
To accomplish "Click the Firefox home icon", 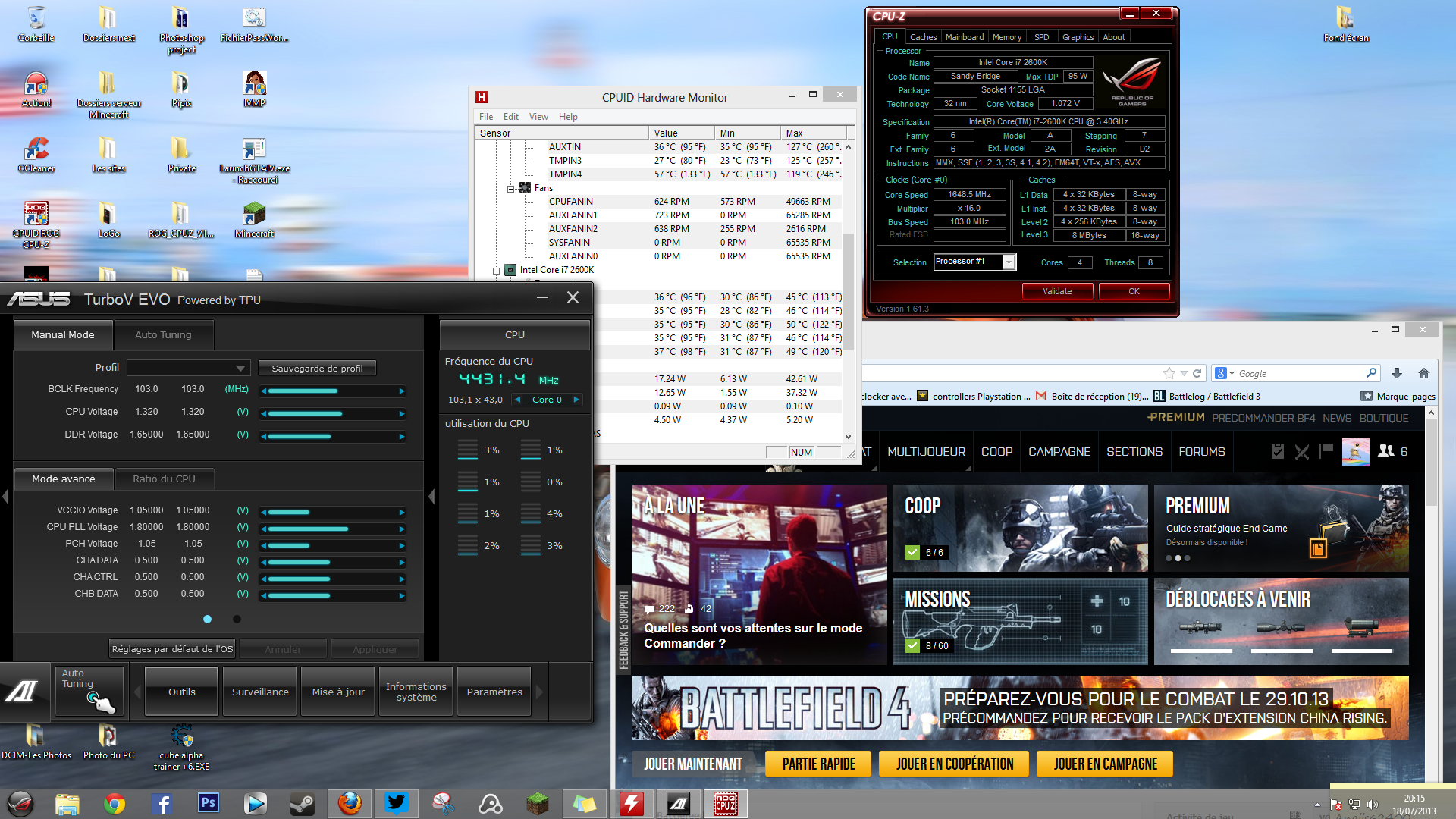I will 1423,373.
